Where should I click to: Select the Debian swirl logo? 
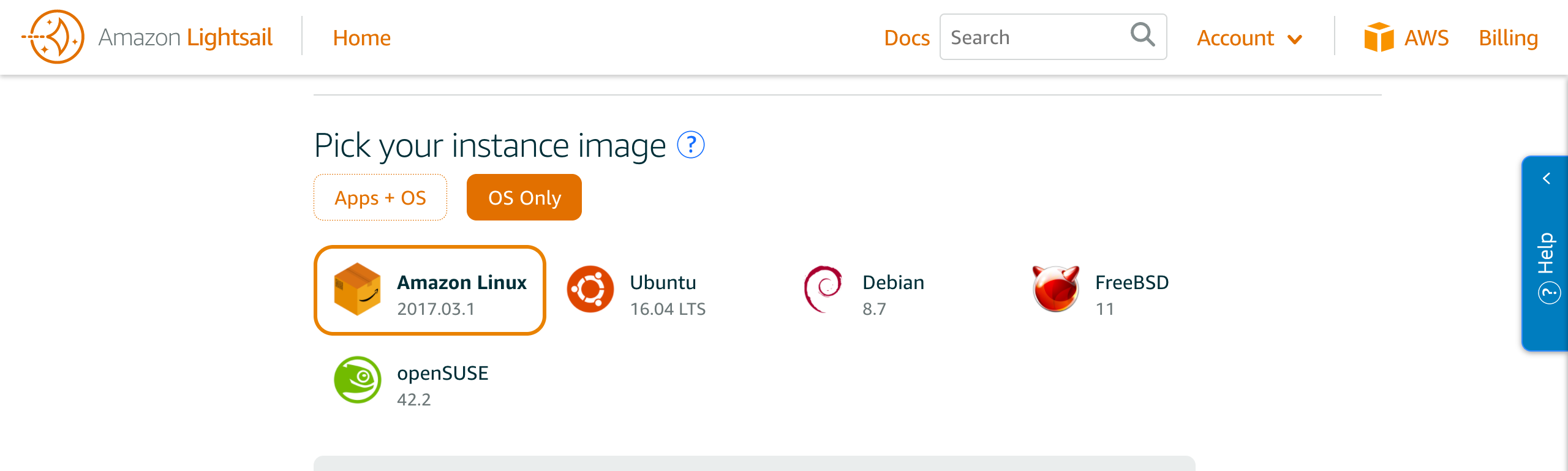[x=823, y=289]
